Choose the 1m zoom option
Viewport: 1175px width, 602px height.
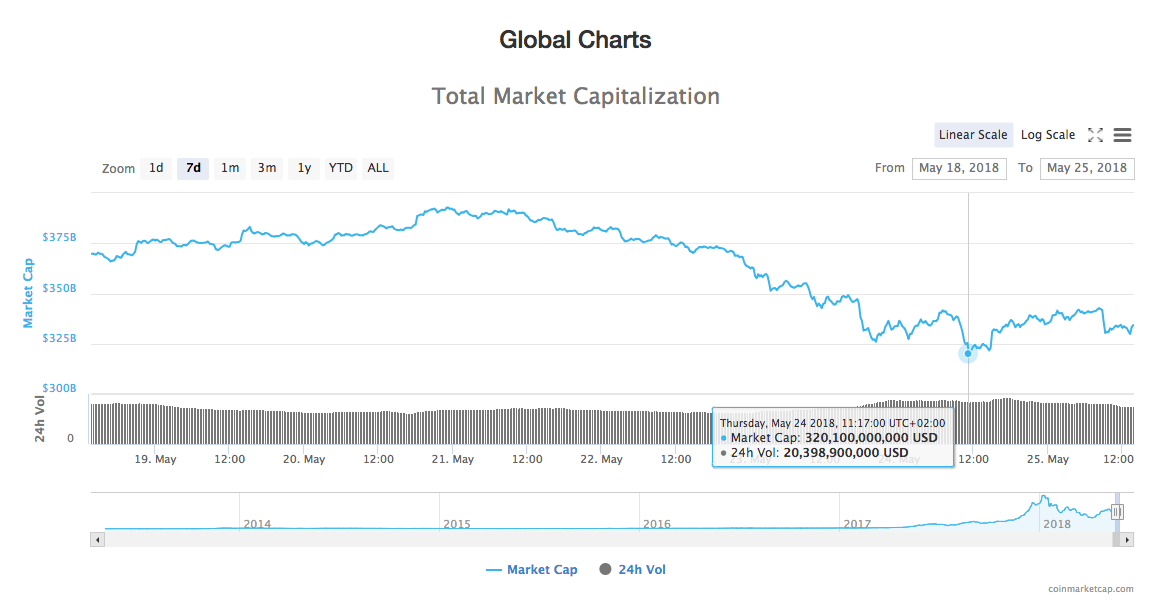click(230, 168)
